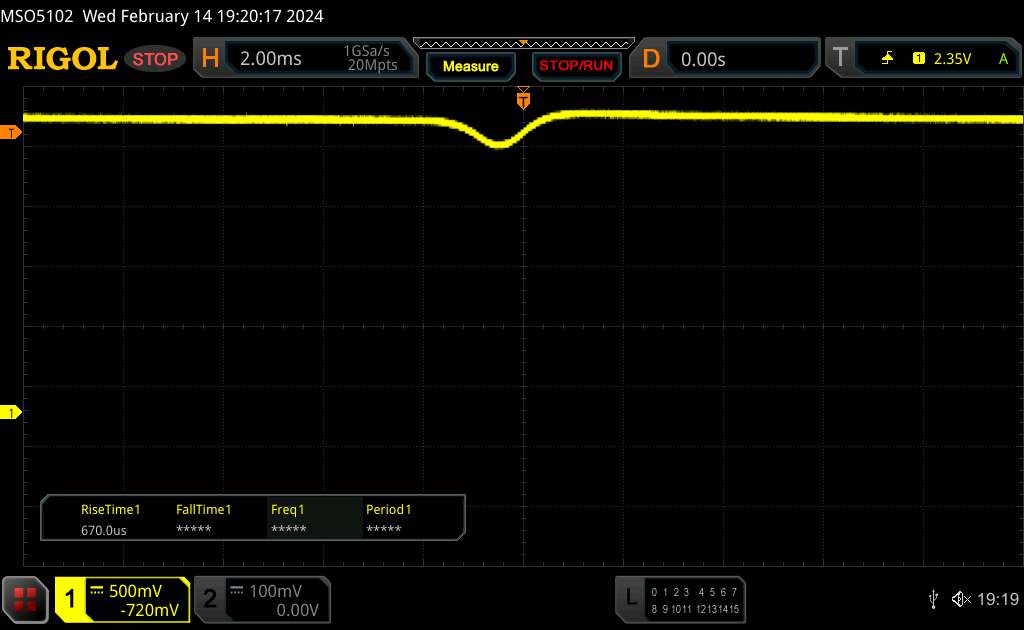Select the Freq1 measurement
This screenshot has width=1024, height=630.
coord(287,509)
